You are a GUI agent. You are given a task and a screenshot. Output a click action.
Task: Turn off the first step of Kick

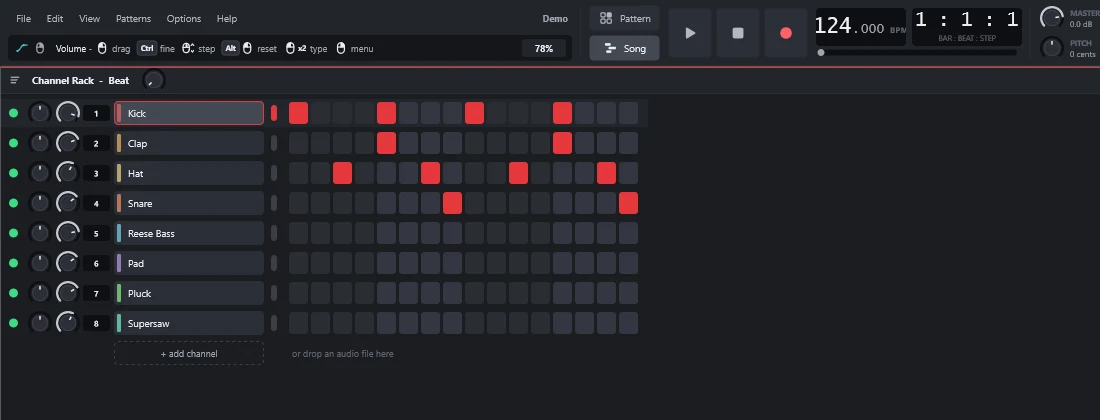pyautogui.click(x=298, y=113)
